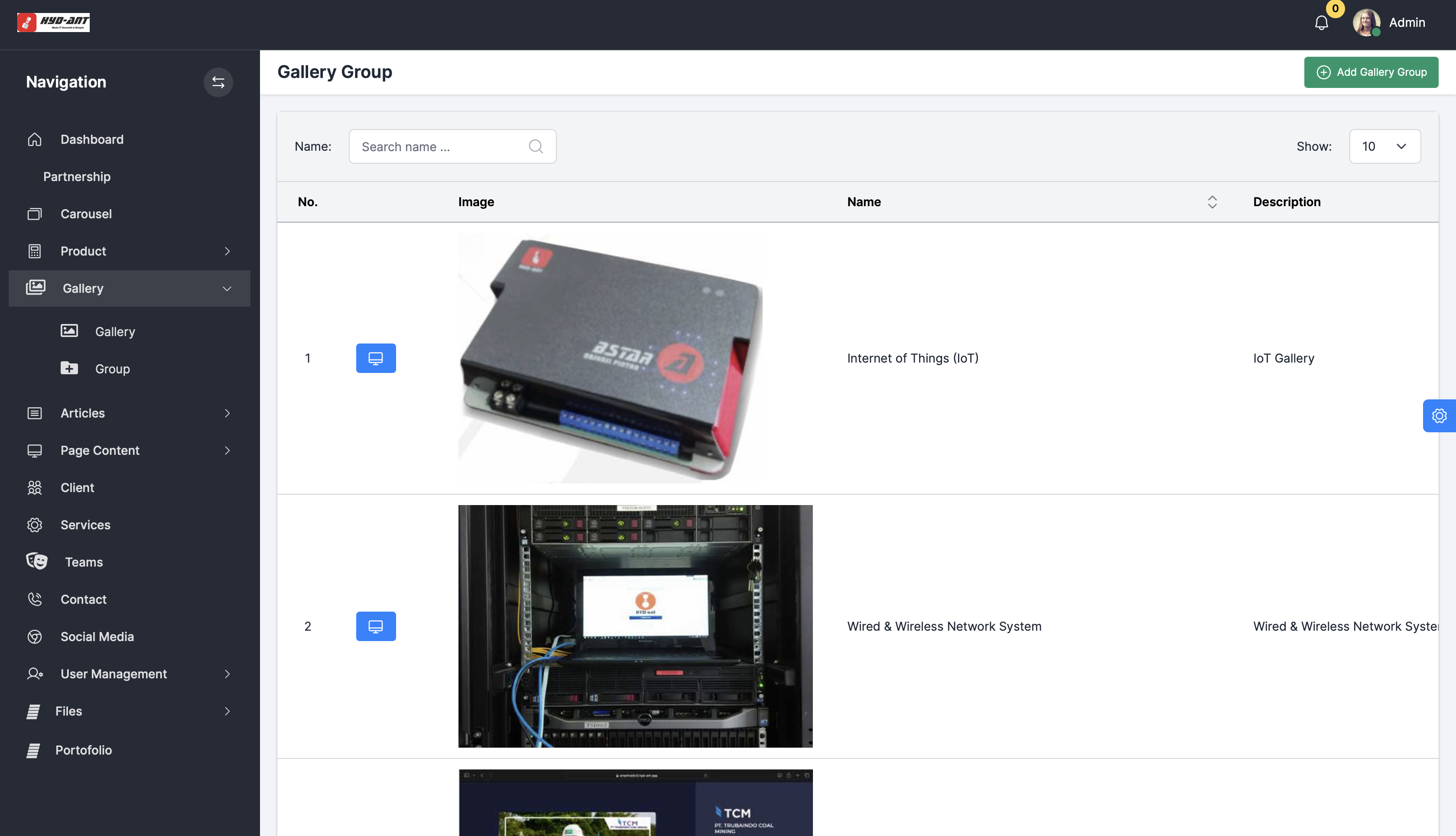Expand the Articles submenu chevron

[227, 413]
